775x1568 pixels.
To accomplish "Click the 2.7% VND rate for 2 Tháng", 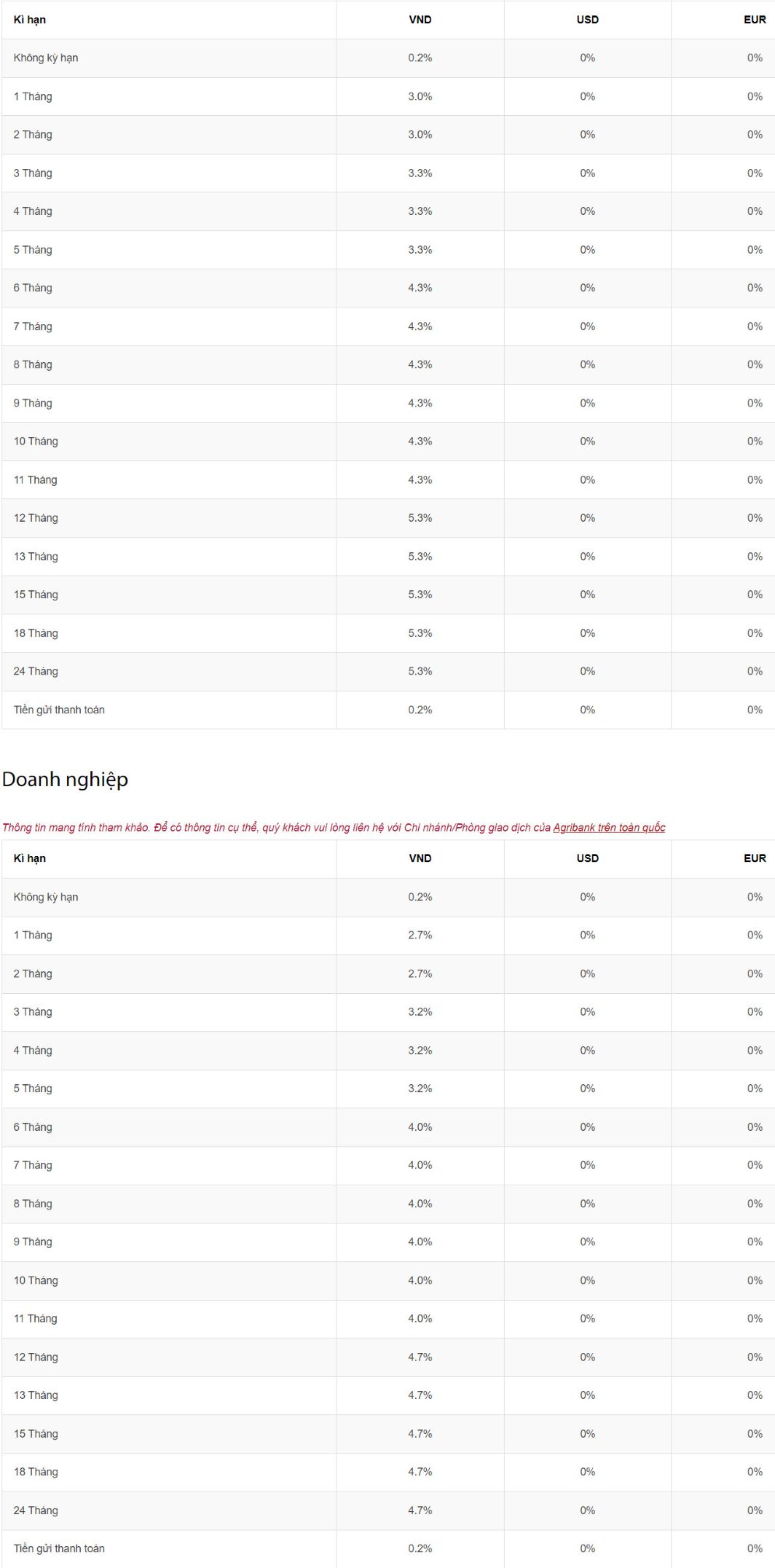I will [420, 973].
